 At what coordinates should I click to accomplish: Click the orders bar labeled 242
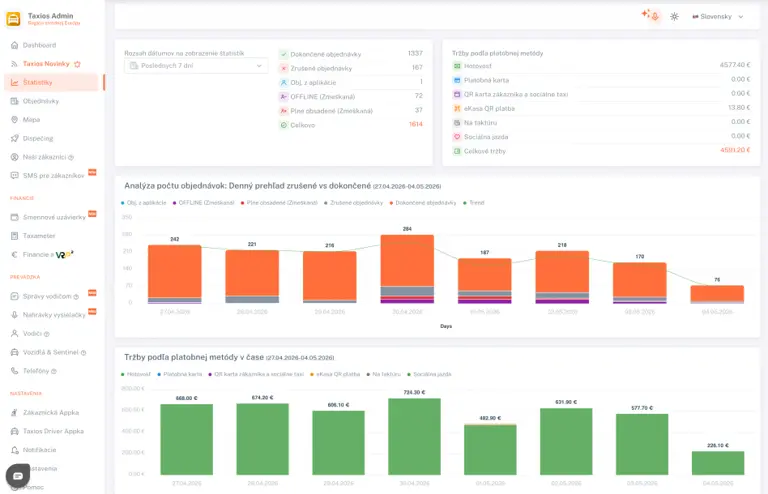pos(175,274)
